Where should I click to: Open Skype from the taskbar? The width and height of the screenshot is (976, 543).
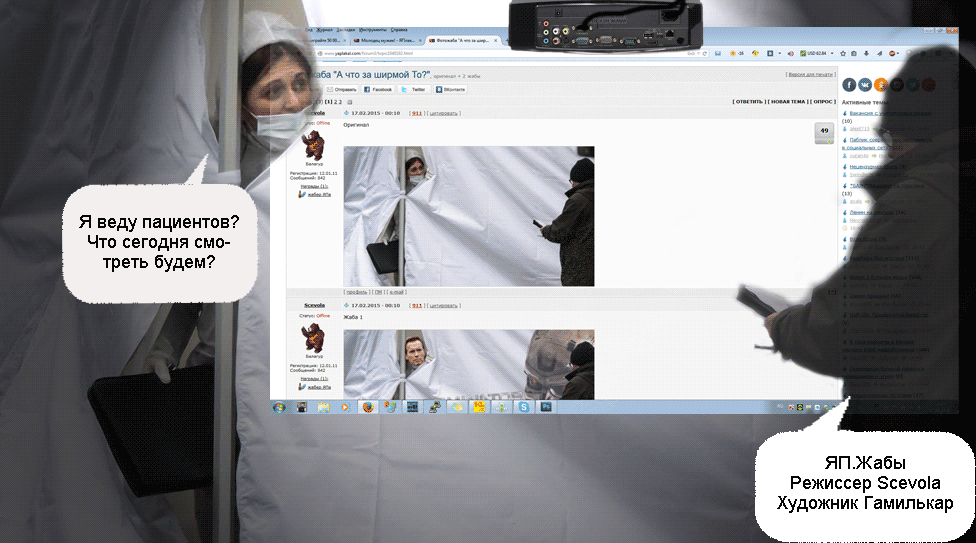523,408
